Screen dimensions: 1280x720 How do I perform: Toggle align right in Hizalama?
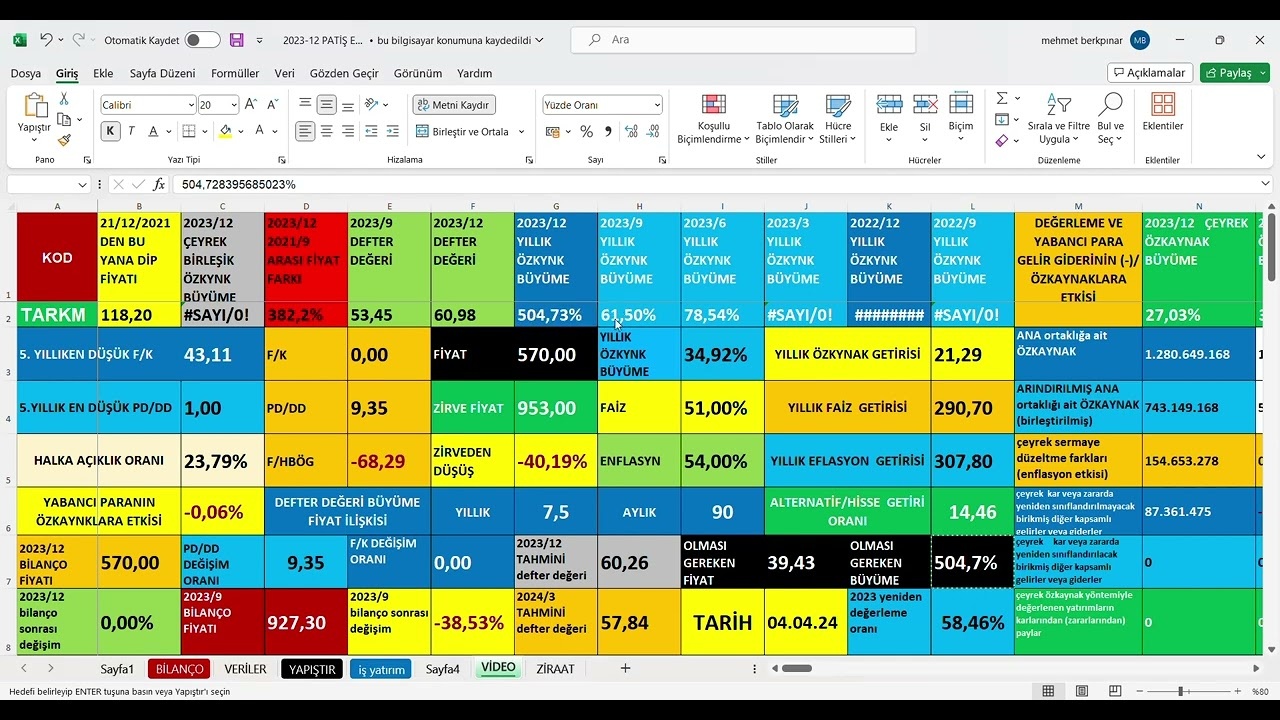[x=348, y=131]
